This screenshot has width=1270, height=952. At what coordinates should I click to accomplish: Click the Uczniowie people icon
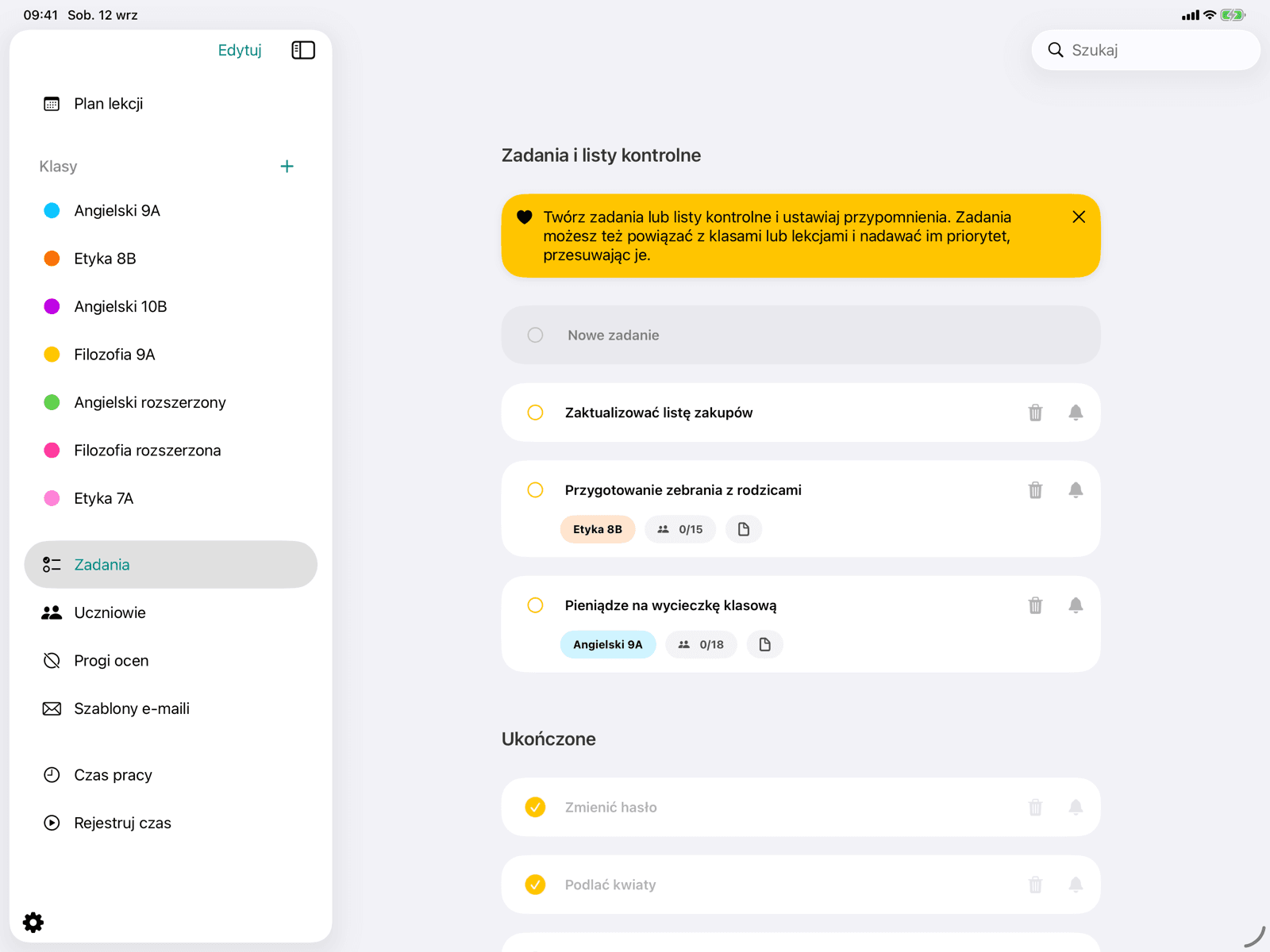[52, 612]
